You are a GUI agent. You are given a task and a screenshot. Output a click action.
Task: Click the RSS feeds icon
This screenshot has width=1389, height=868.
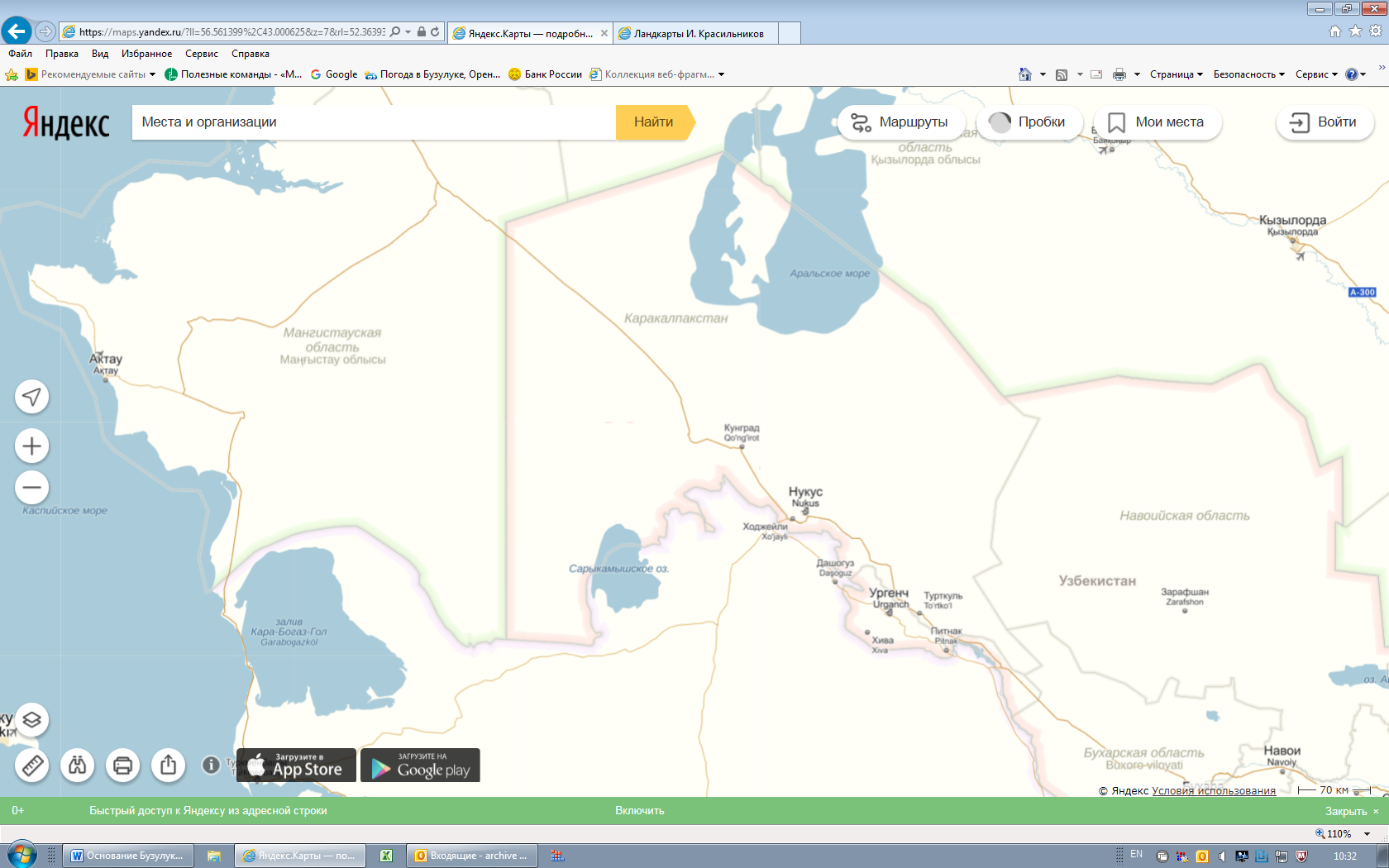(1062, 74)
